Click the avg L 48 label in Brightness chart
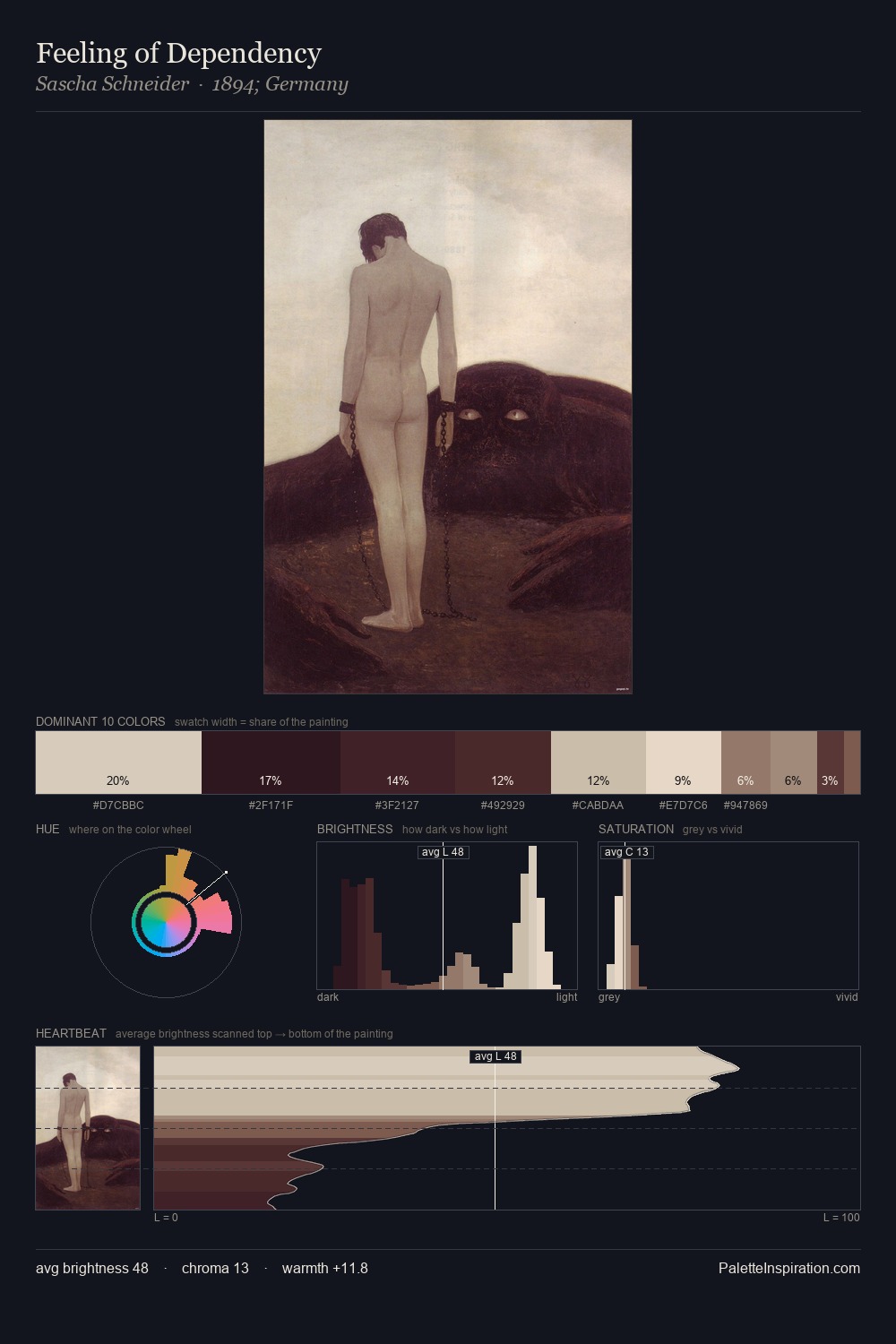This screenshot has height=1344, width=896. (444, 852)
